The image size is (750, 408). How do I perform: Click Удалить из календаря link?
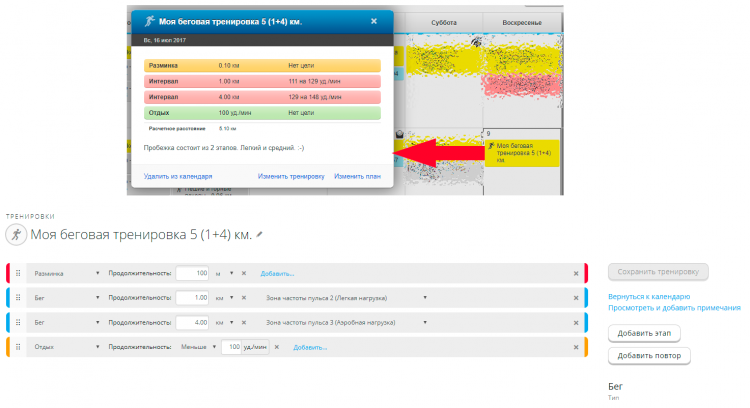(x=177, y=176)
